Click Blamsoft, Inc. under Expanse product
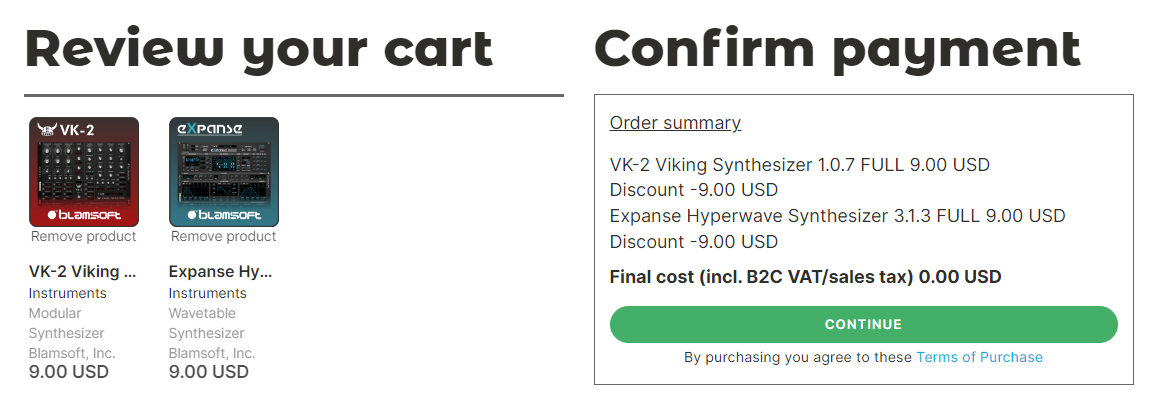1163x416 pixels. tap(212, 353)
